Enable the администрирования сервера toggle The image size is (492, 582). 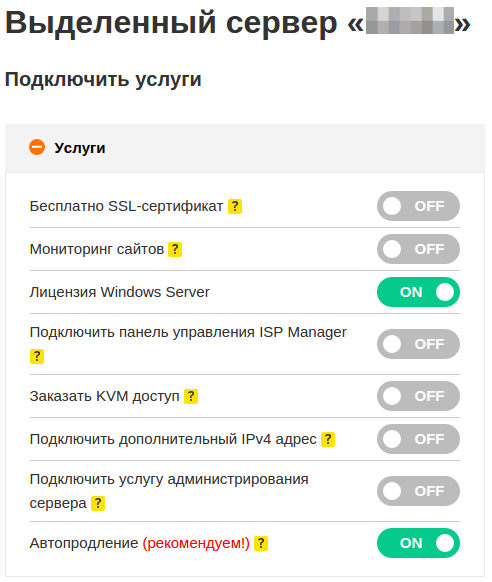point(418,491)
